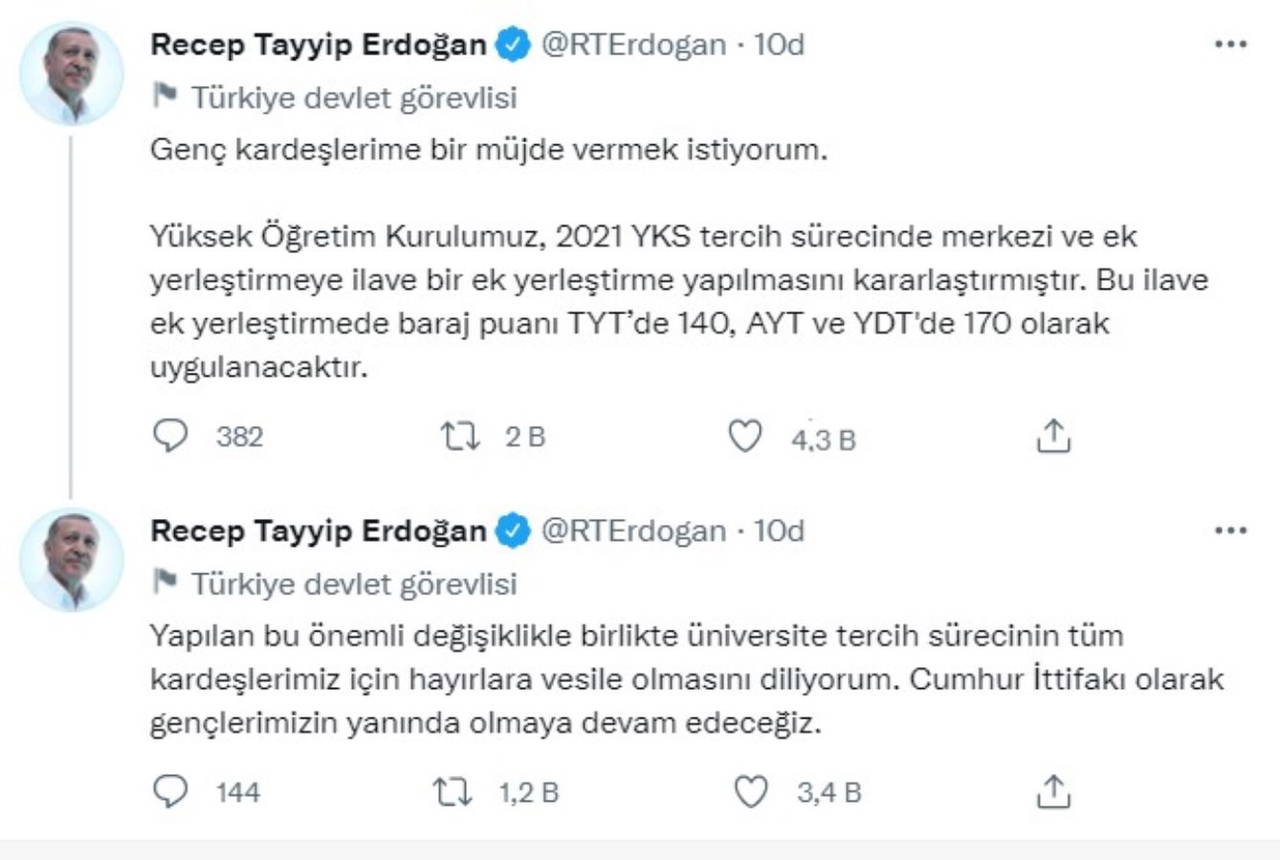The height and width of the screenshot is (860, 1280).
Task: Open @RTErdogan handle on the second tweet
Action: pos(633,530)
